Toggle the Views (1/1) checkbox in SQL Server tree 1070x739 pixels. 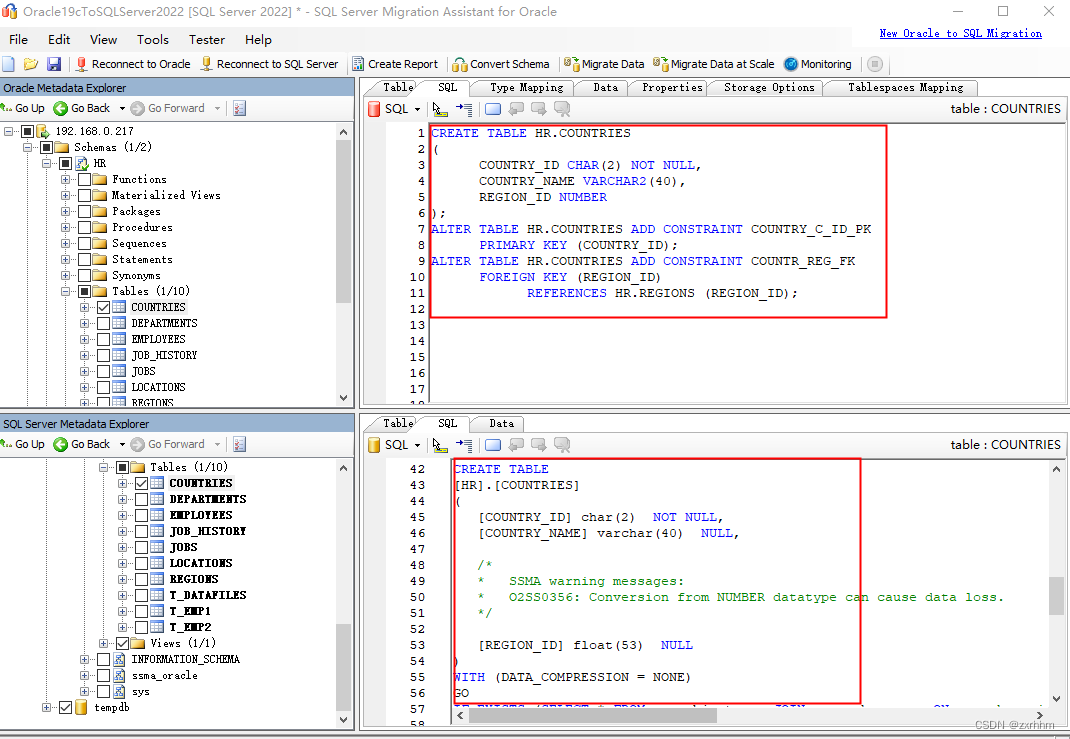pyautogui.click(x=122, y=643)
